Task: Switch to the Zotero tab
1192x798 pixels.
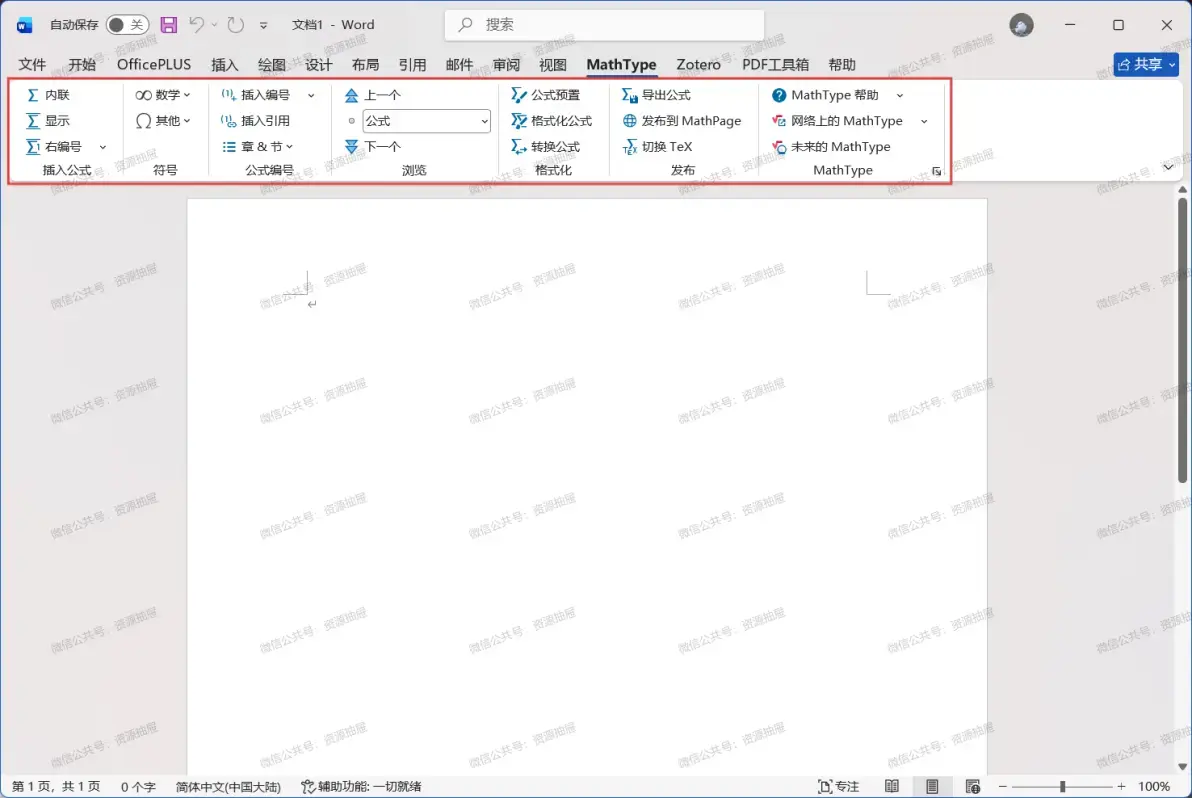Action: [x=699, y=65]
